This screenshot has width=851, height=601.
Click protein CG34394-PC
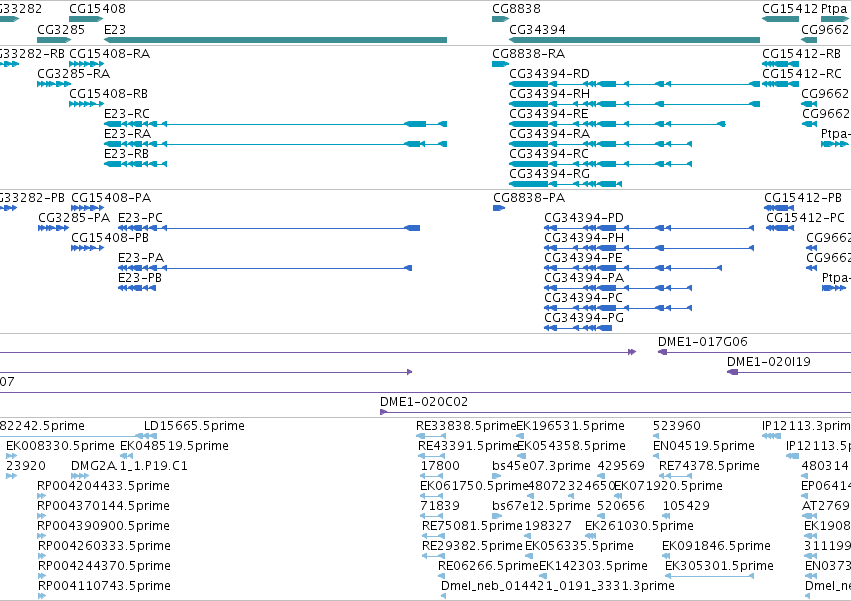click(x=583, y=298)
